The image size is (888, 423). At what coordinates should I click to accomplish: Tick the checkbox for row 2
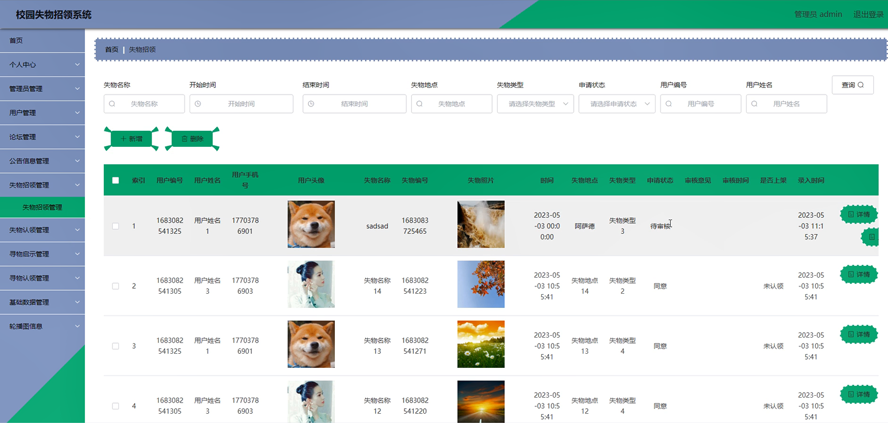116,286
